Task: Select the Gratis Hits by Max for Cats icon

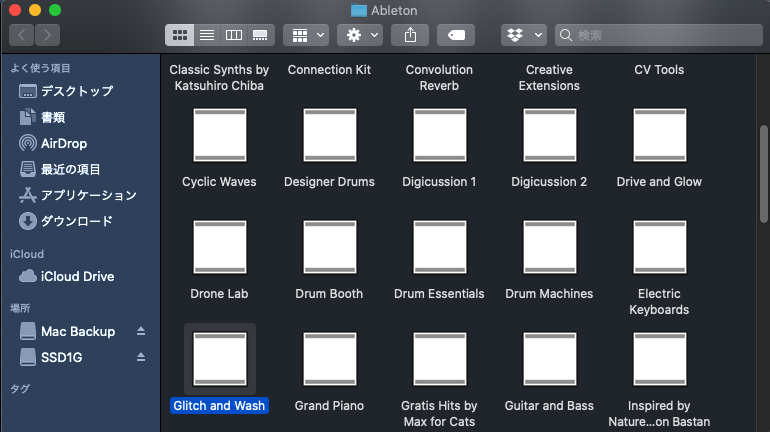Action: 440,359
